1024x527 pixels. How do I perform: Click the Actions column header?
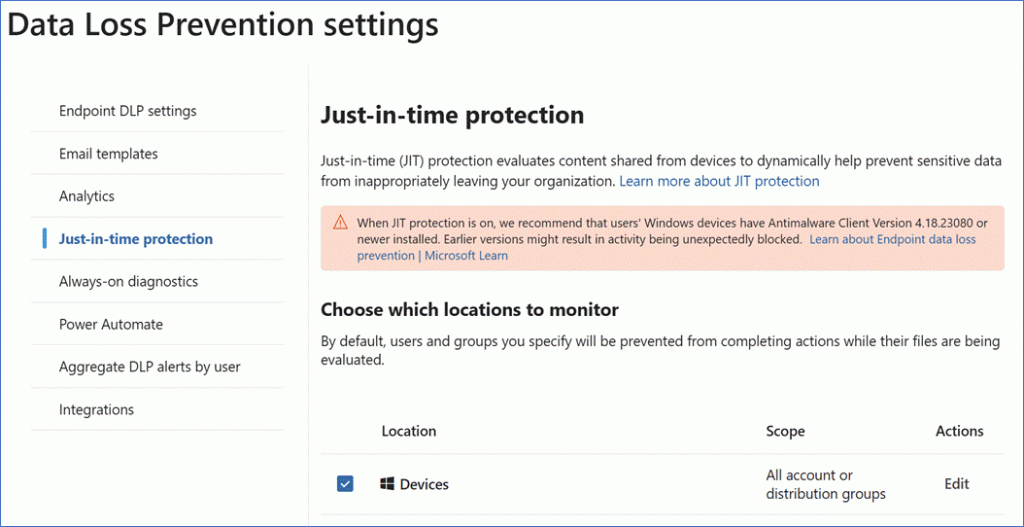pyautogui.click(x=959, y=431)
